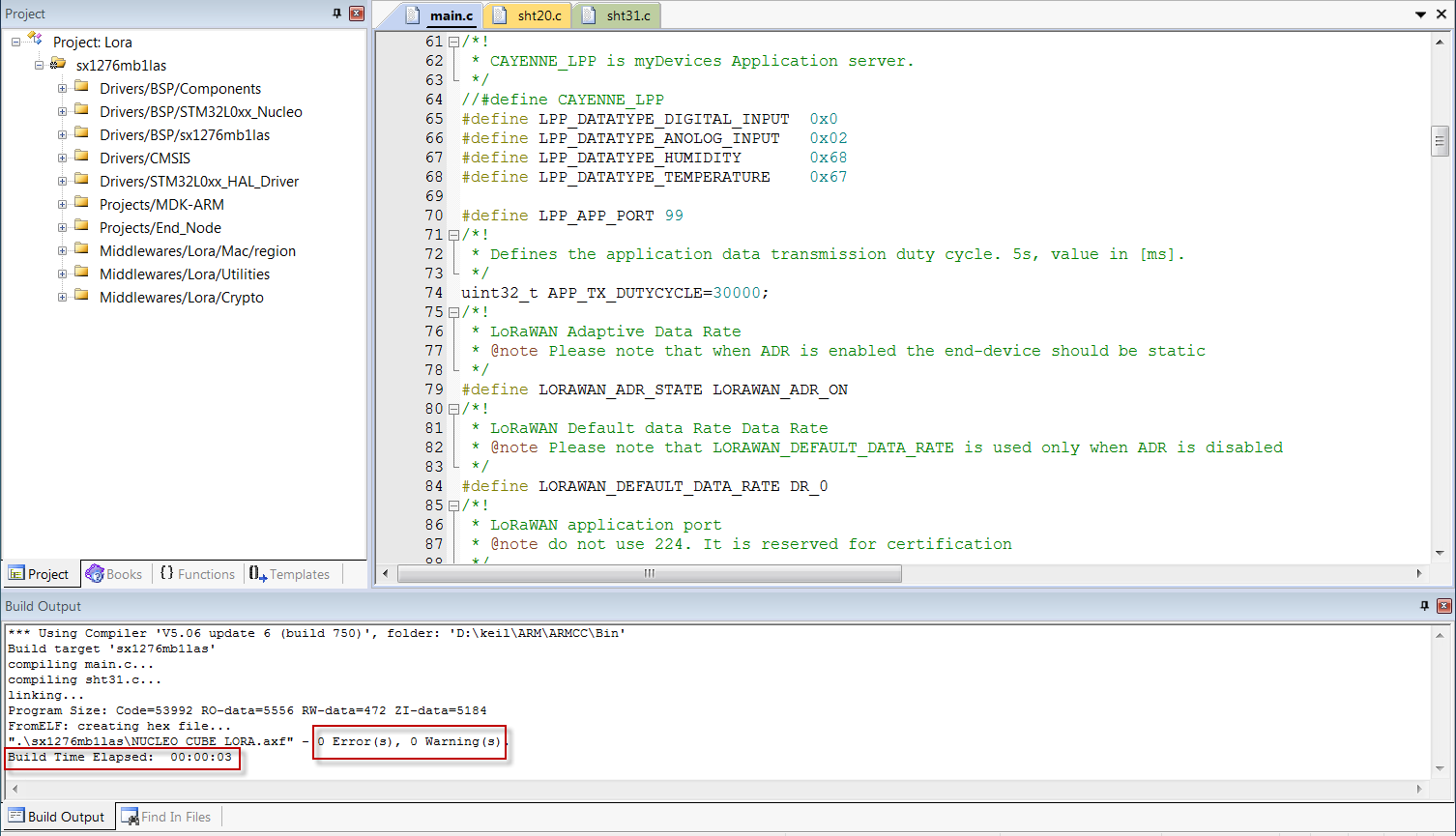Click the editor vertical scrollbar down arrow
1456x836 pixels.
click(x=1440, y=553)
